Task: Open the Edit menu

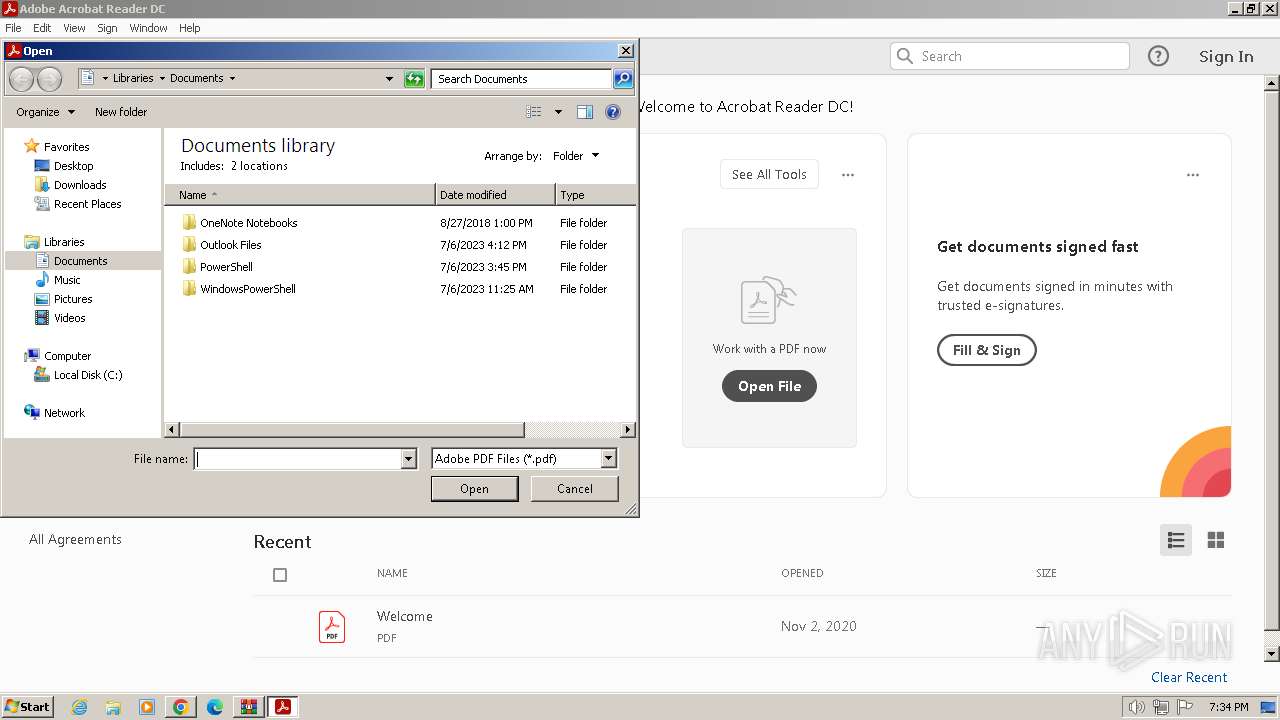Action: click(x=42, y=28)
